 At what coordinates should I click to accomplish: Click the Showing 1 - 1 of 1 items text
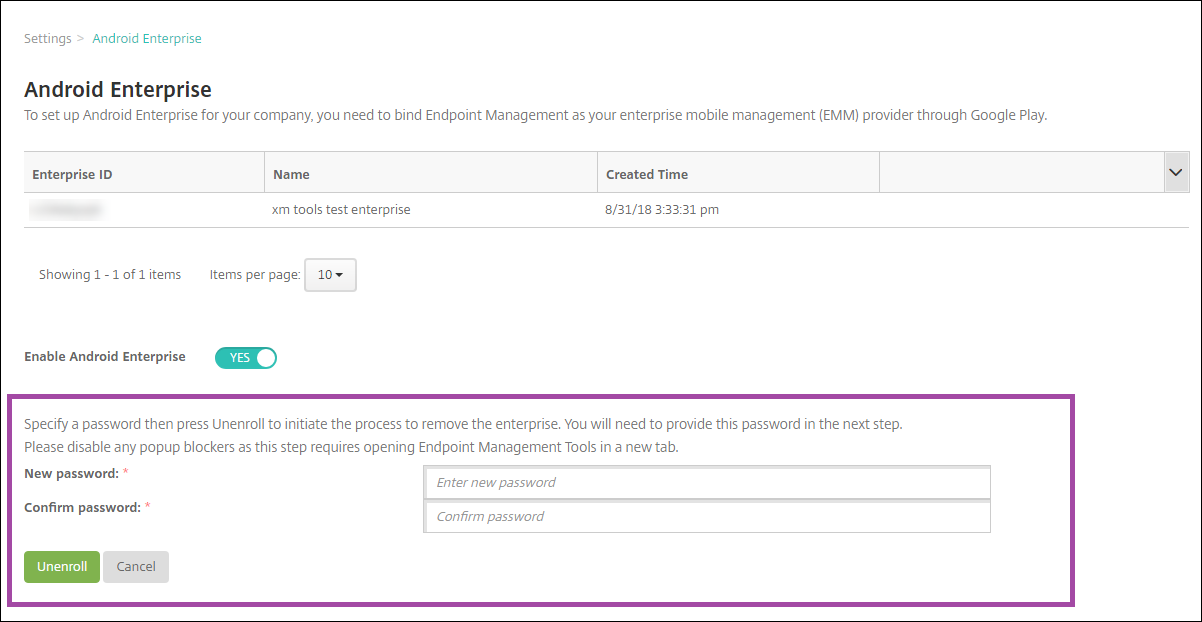110,275
